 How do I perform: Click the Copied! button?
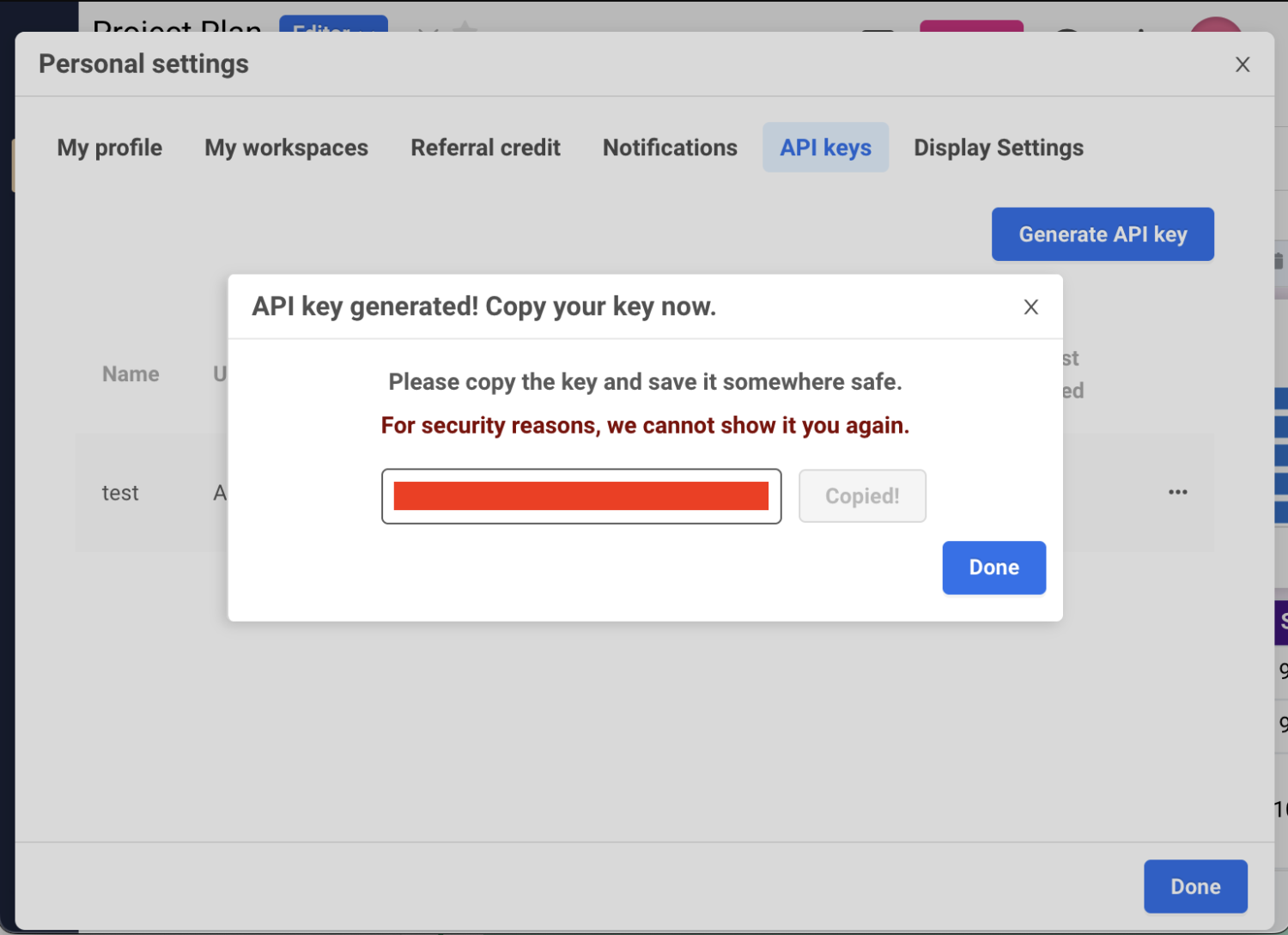[x=862, y=496]
